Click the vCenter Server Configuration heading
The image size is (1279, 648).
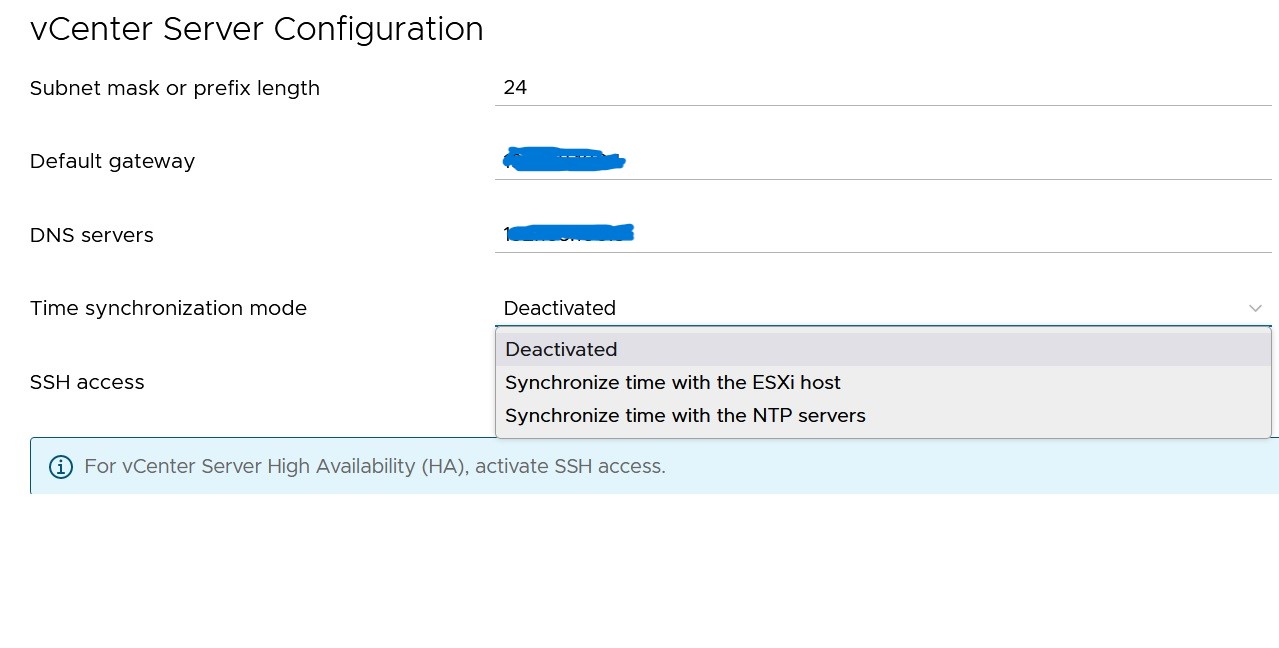coord(257,29)
